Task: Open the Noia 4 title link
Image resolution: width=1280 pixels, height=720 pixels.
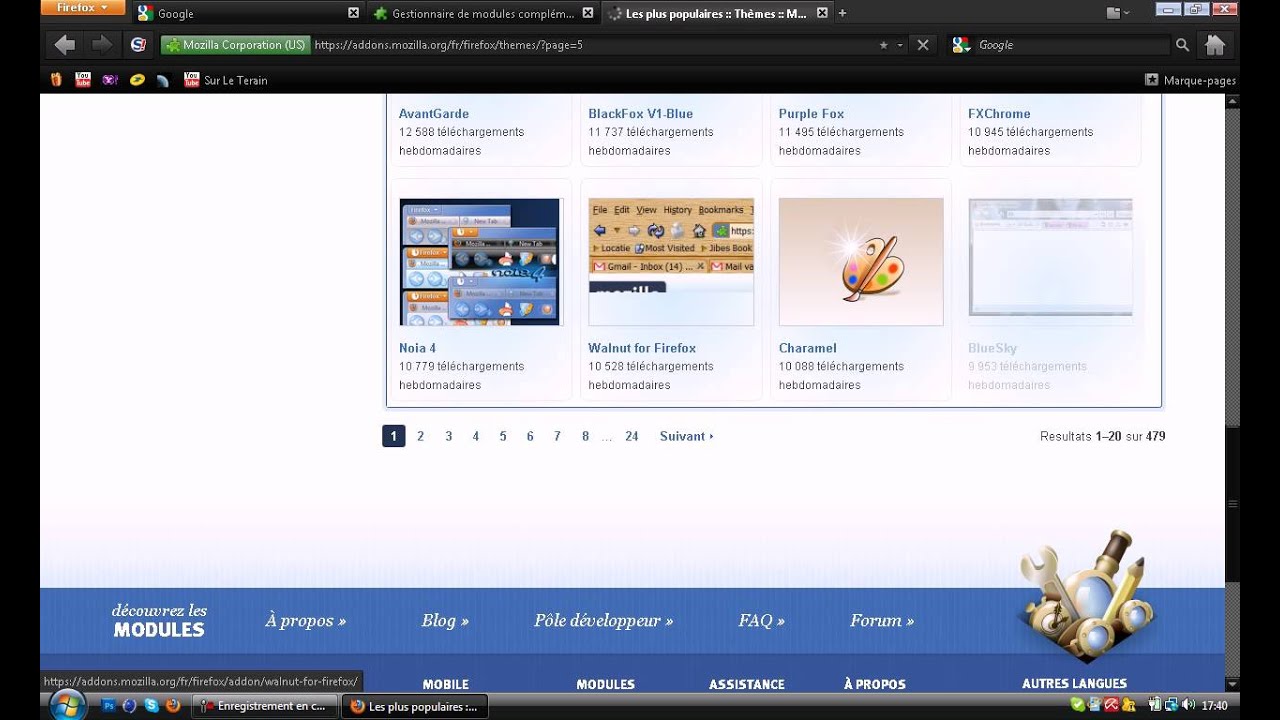Action: (418, 348)
